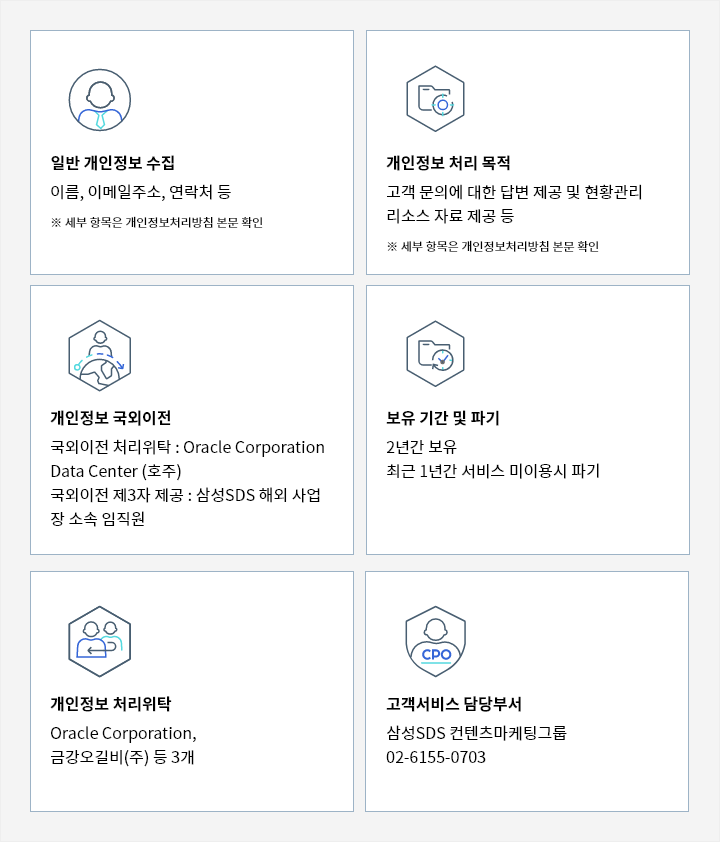Click the 고객서비스 담당부서 heading
Image resolution: width=720 pixels, height=842 pixels.
[454, 704]
